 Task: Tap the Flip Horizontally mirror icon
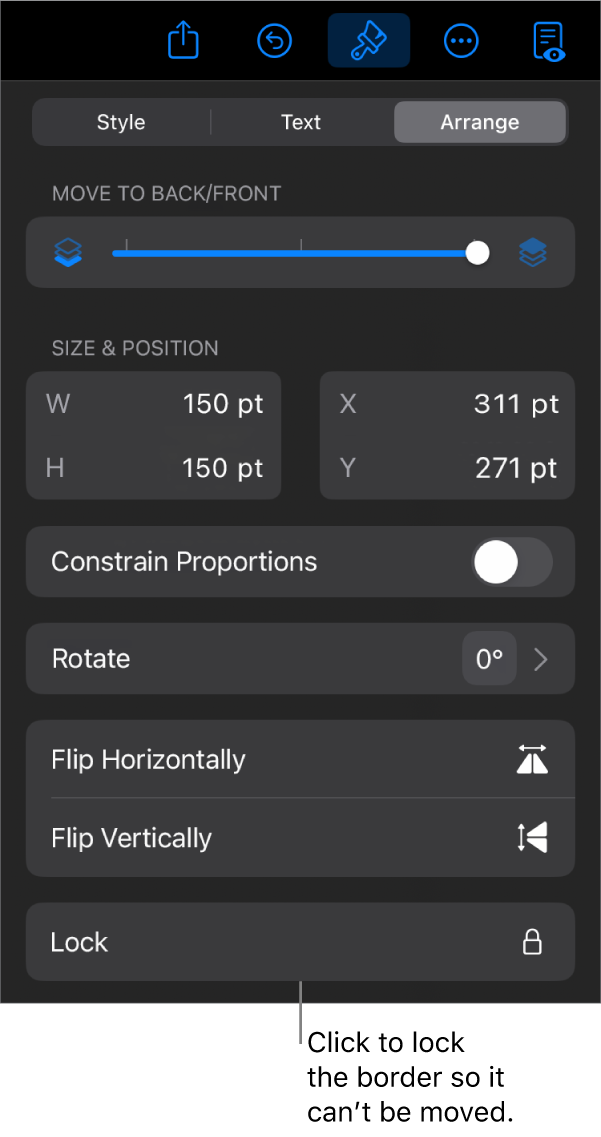coord(532,759)
